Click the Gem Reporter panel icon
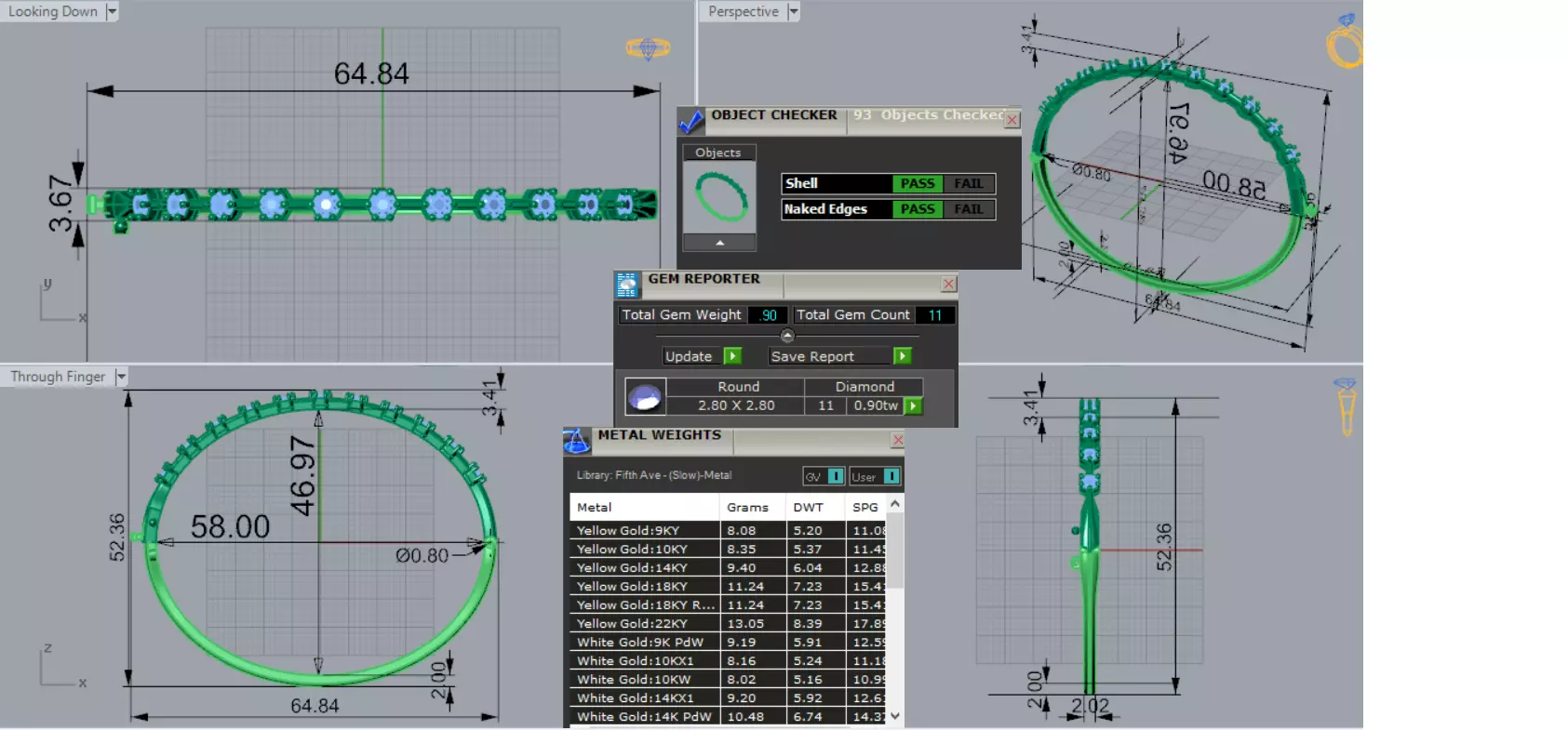Viewport: 1568px width, 730px height. [x=627, y=284]
